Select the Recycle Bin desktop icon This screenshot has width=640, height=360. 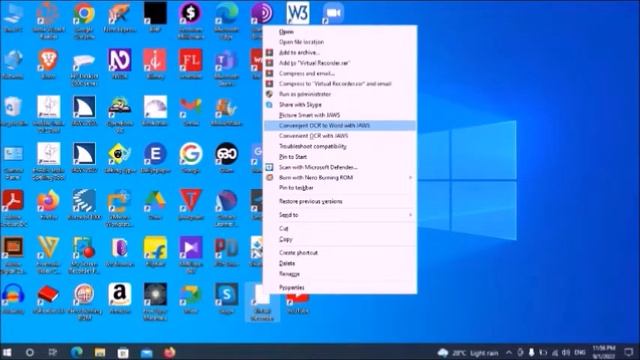tap(13, 110)
